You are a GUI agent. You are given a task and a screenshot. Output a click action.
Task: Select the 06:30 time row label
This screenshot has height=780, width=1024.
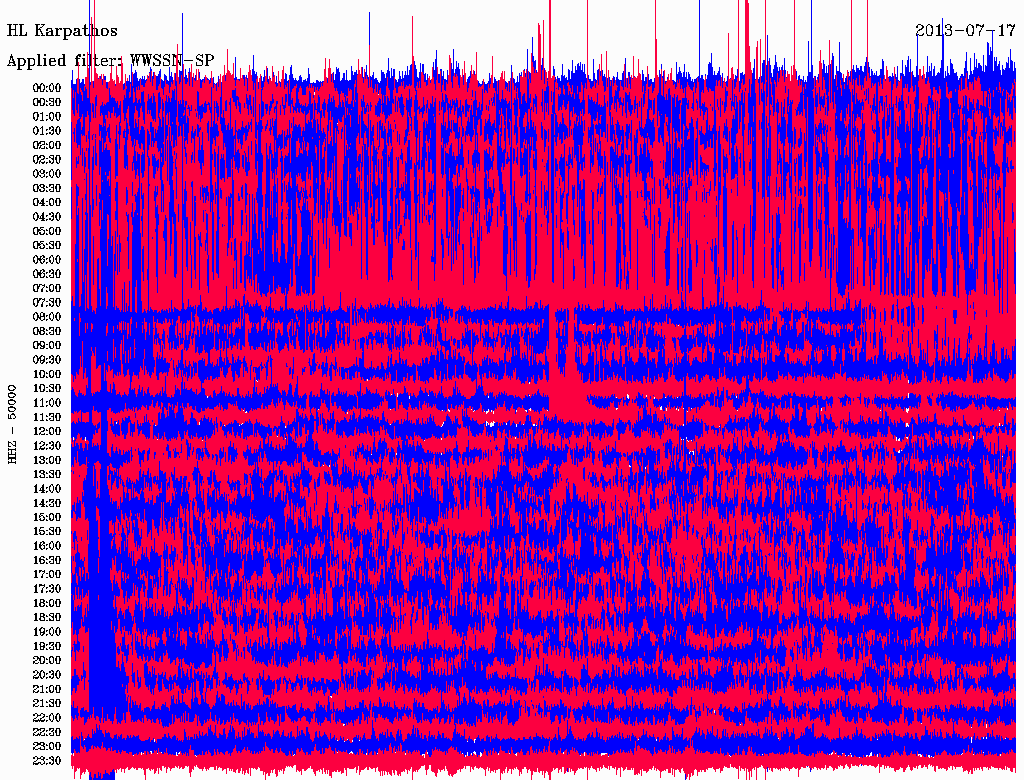click(x=47, y=274)
